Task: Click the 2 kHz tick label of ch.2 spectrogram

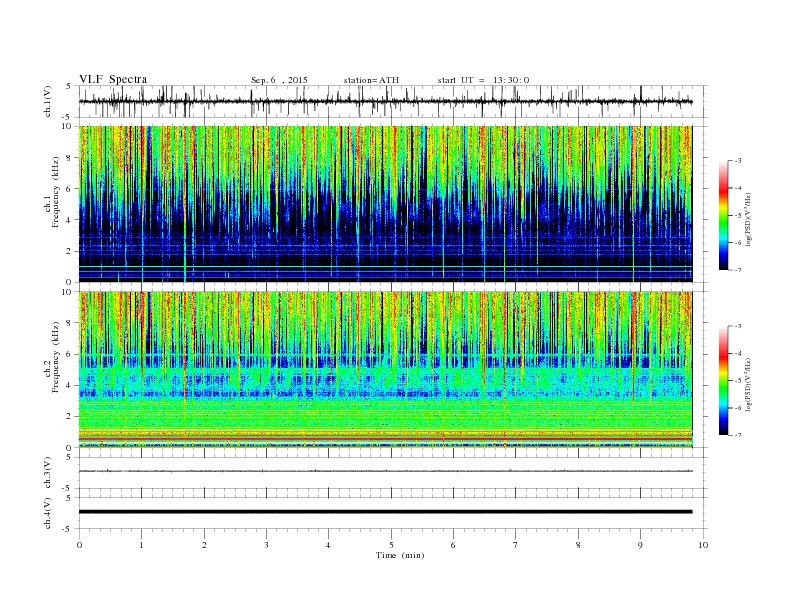Action: pyautogui.click(x=69, y=417)
